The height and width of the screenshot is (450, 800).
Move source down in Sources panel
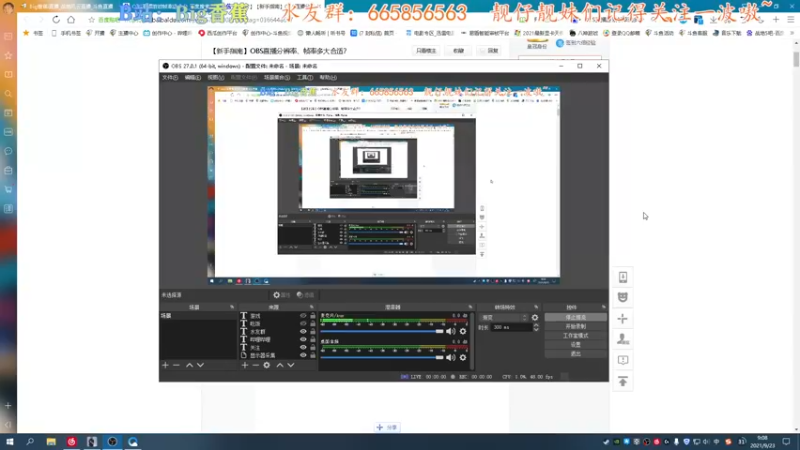tap(291, 365)
